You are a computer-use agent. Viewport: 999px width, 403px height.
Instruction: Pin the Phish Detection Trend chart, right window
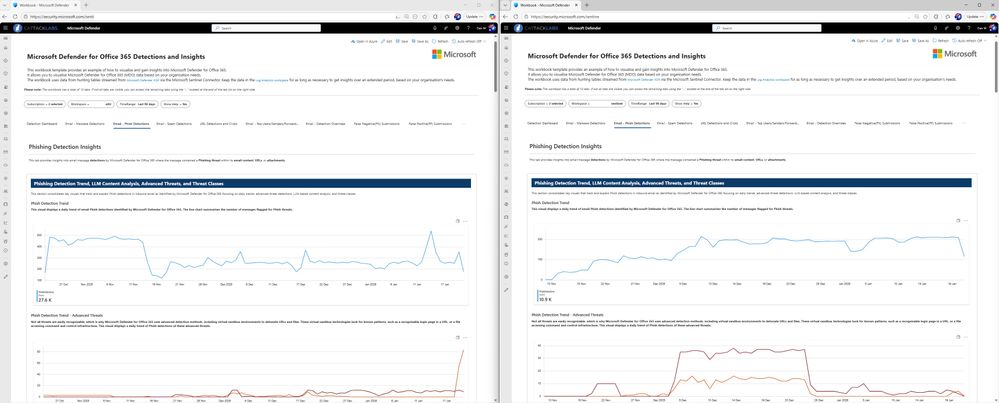click(958, 221)
